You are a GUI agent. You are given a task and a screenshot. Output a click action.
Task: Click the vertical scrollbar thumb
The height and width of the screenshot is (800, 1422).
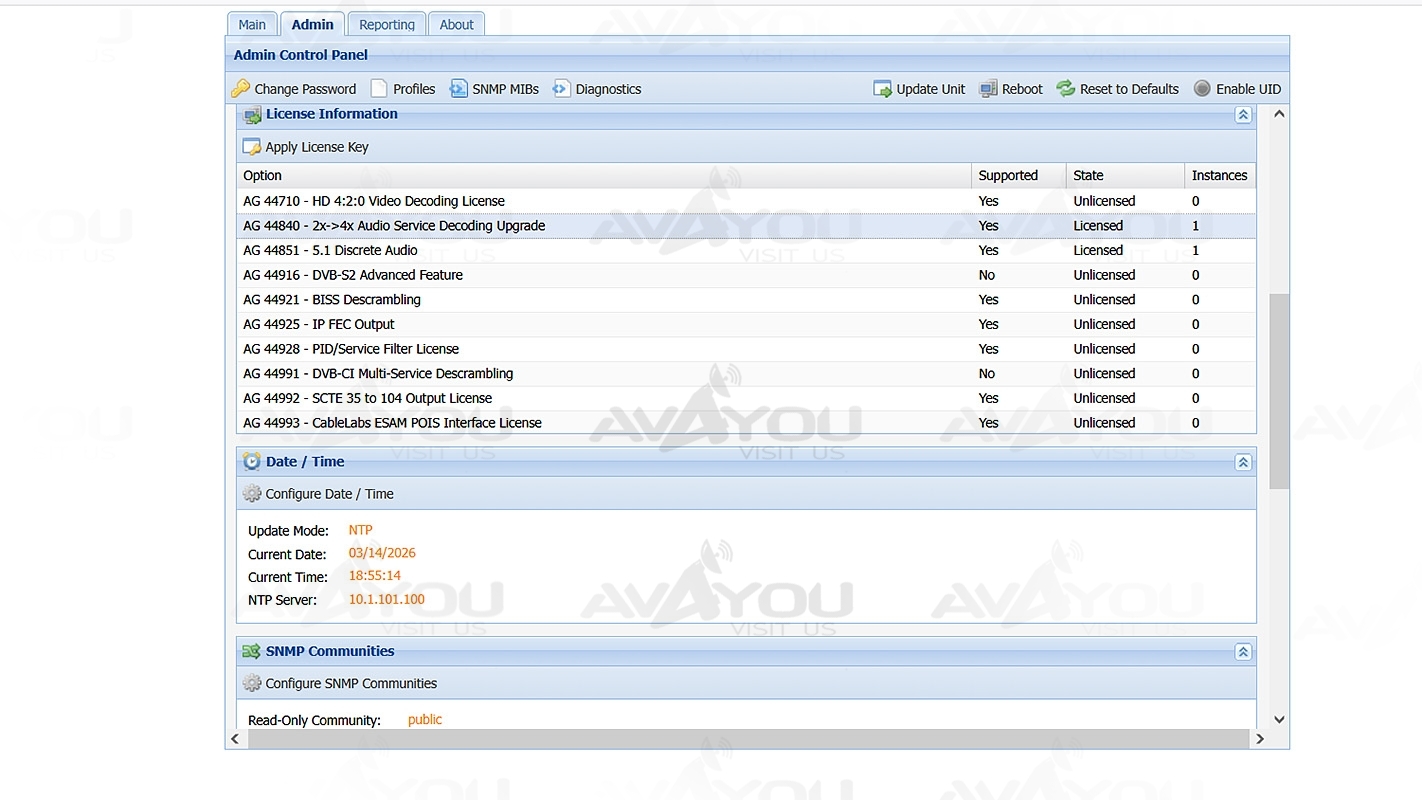pyautogui.click(x=1279, y=390)
